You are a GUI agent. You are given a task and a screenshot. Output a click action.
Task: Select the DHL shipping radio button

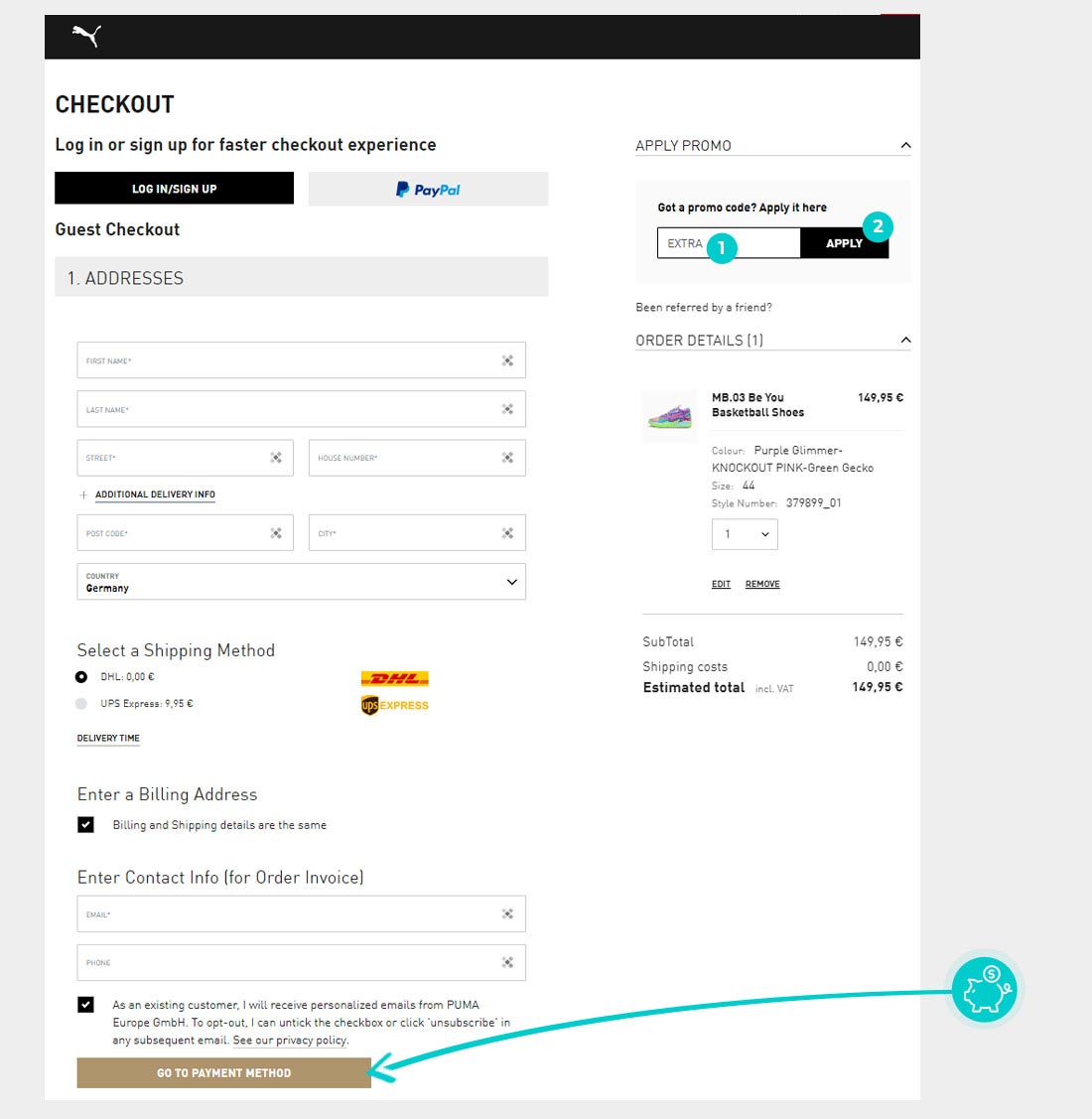tap(81, 676)
